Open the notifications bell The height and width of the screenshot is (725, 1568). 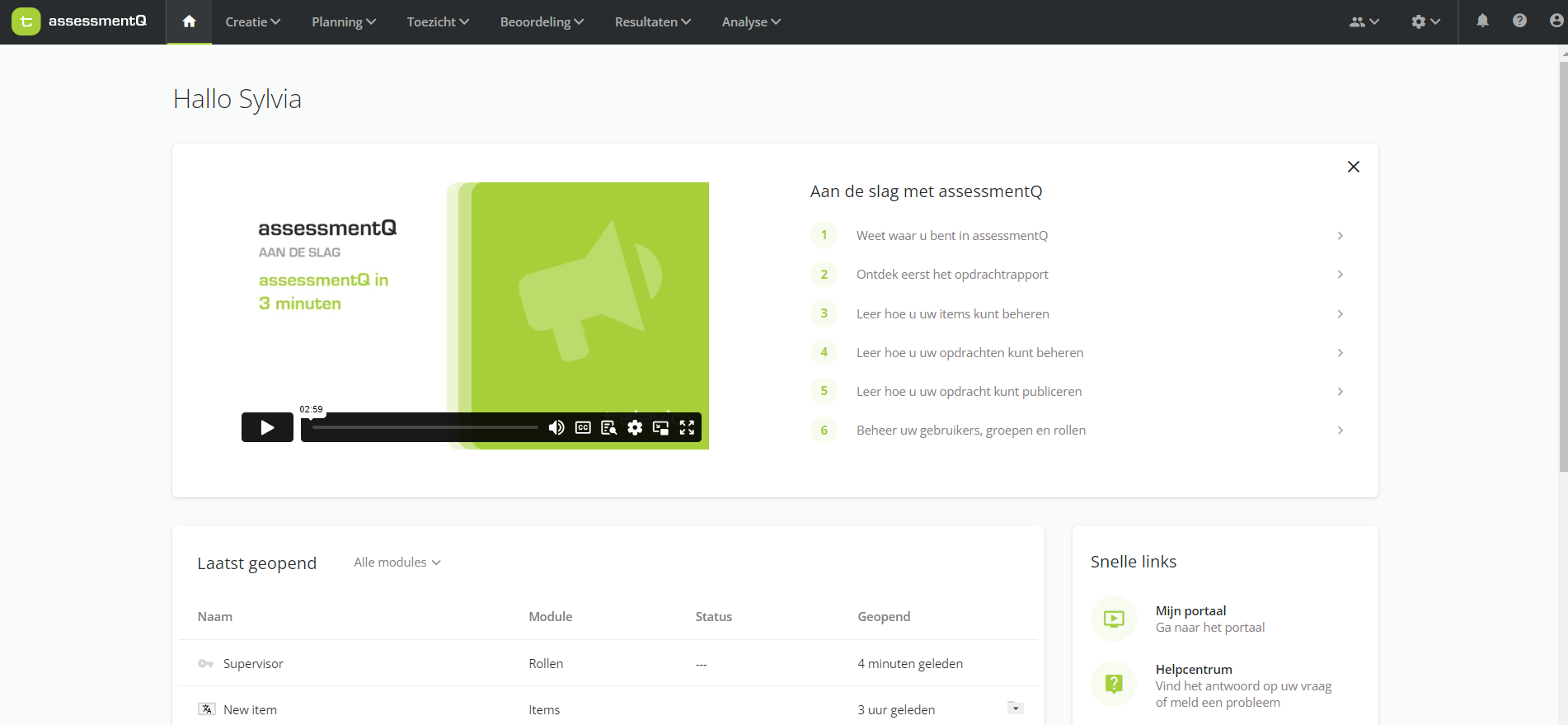point(1482,21)
